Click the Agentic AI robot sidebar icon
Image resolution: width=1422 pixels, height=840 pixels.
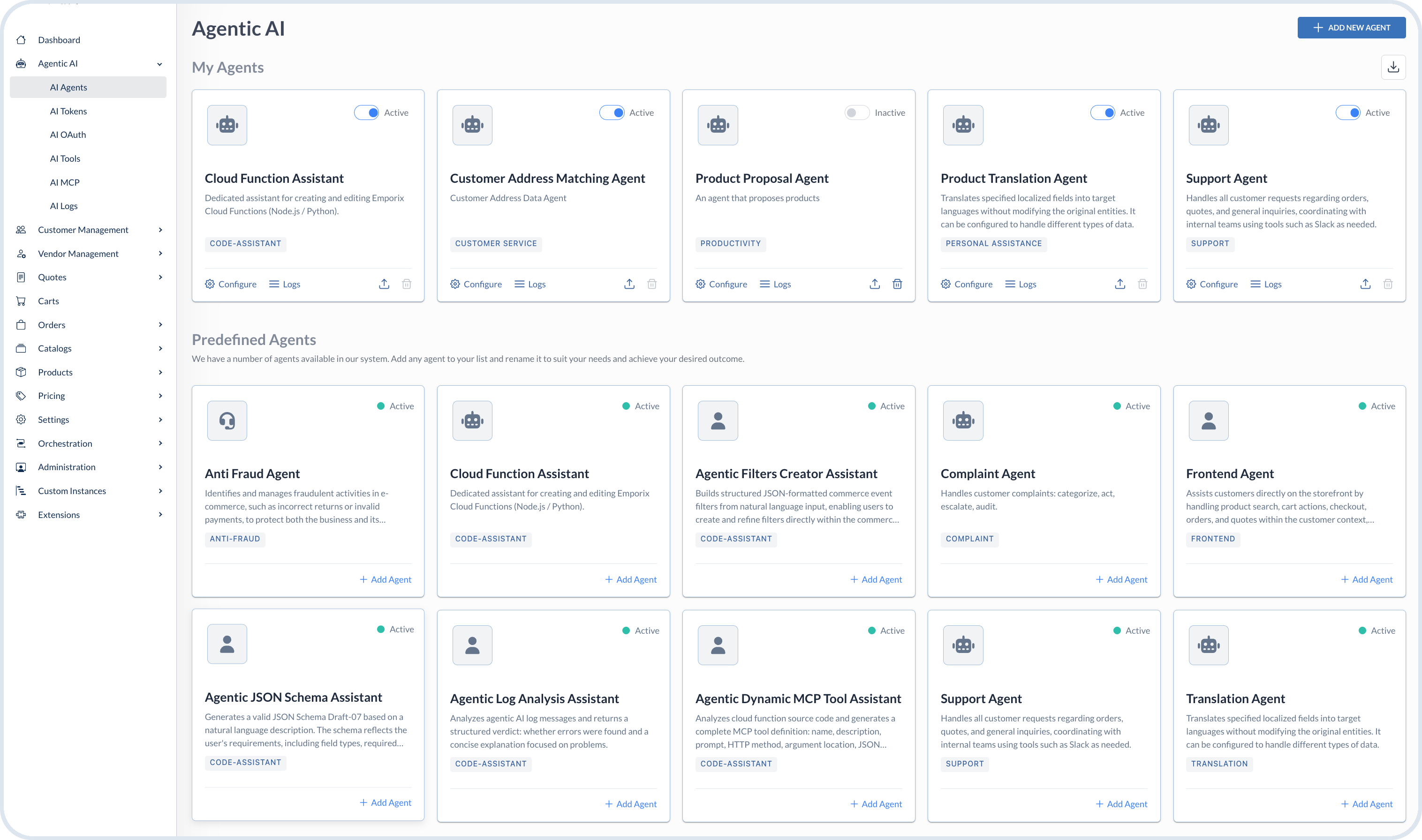tap(21, 63)
